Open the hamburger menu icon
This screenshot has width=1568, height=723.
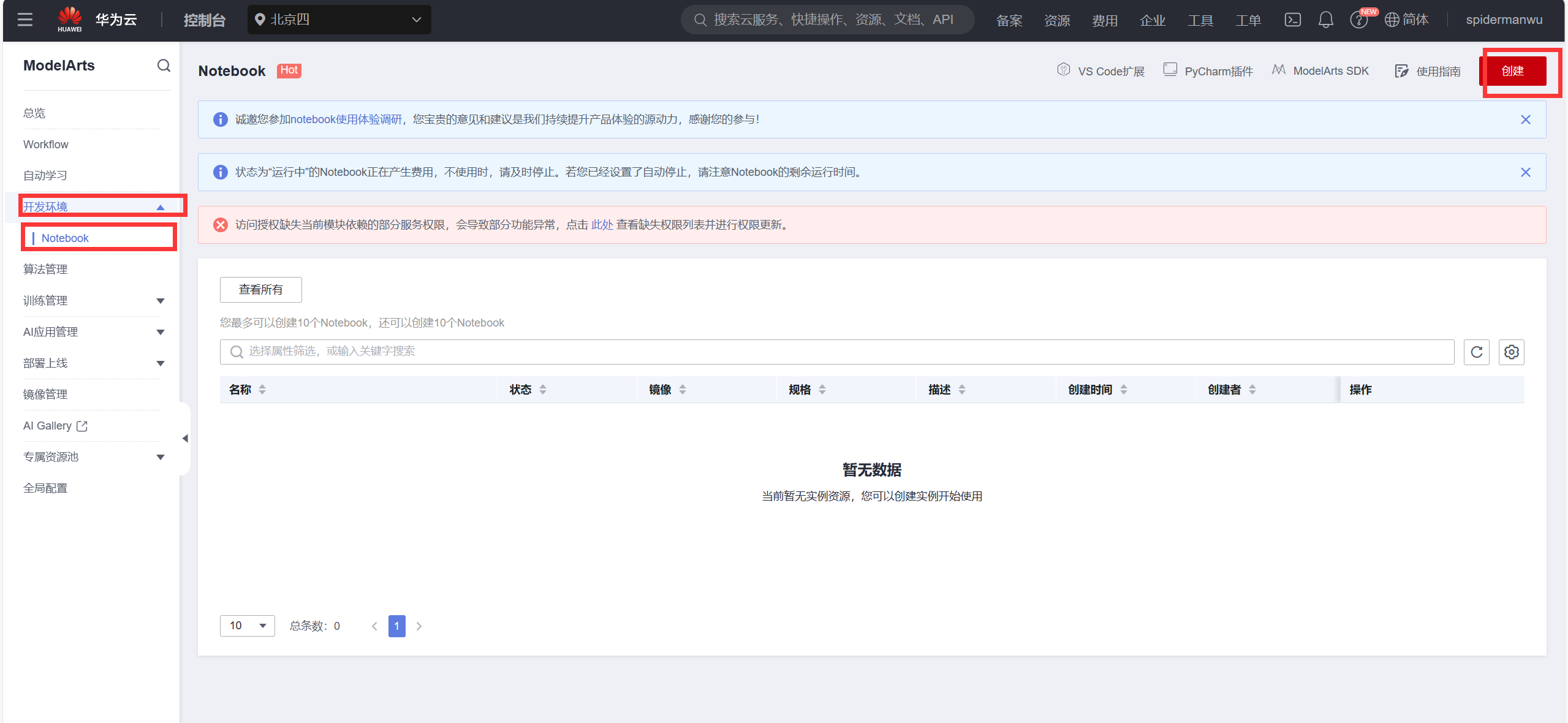click(25, 20)
